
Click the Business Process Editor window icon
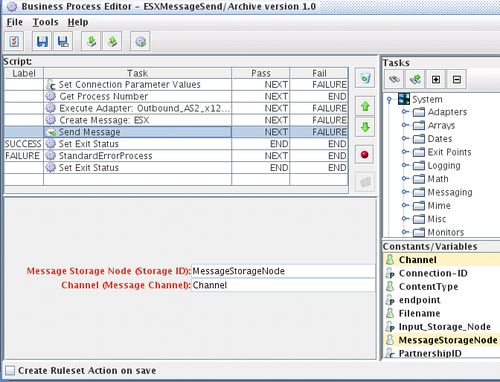12,7
